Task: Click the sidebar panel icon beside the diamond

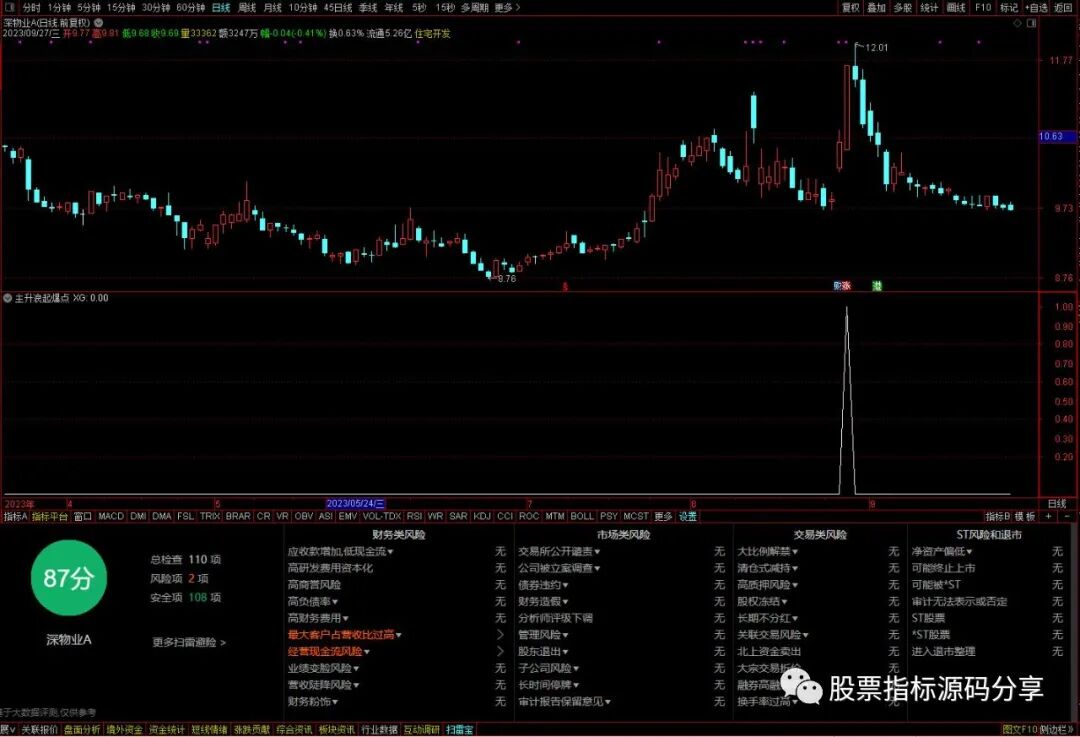Action: pos(1031,23)
